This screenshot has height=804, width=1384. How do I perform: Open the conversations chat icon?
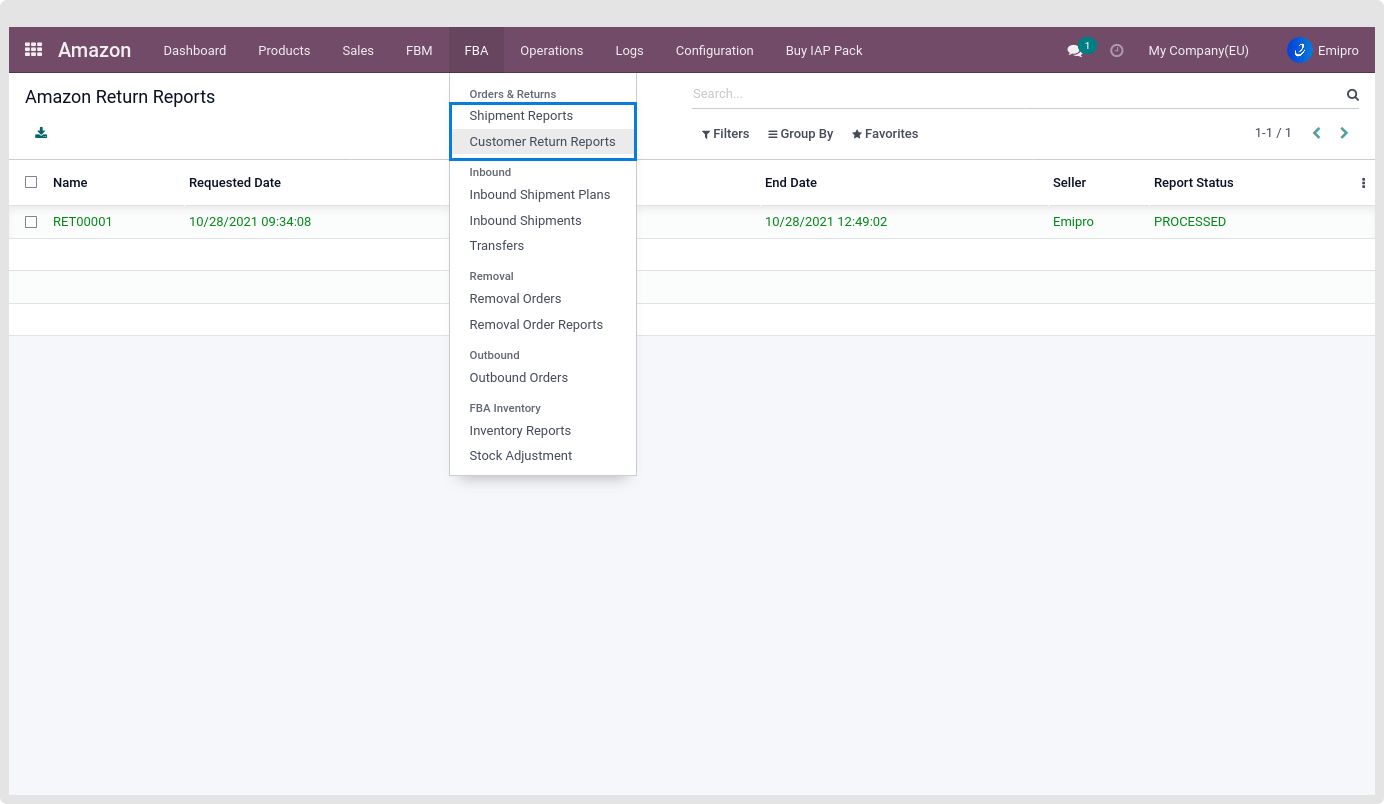pos(1075,51)
